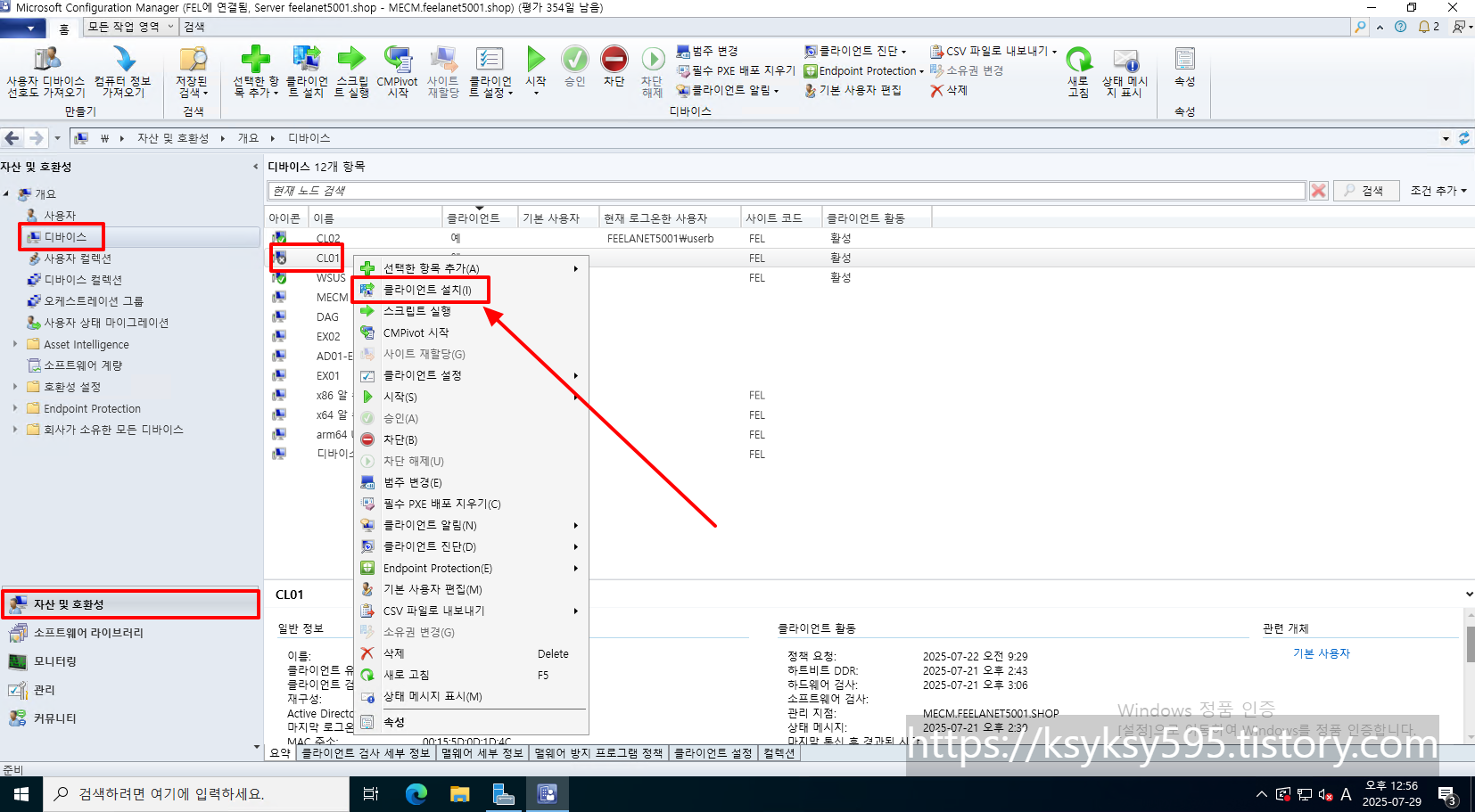Open the 조건 추가 dropdown

(x=1438, y=191)
